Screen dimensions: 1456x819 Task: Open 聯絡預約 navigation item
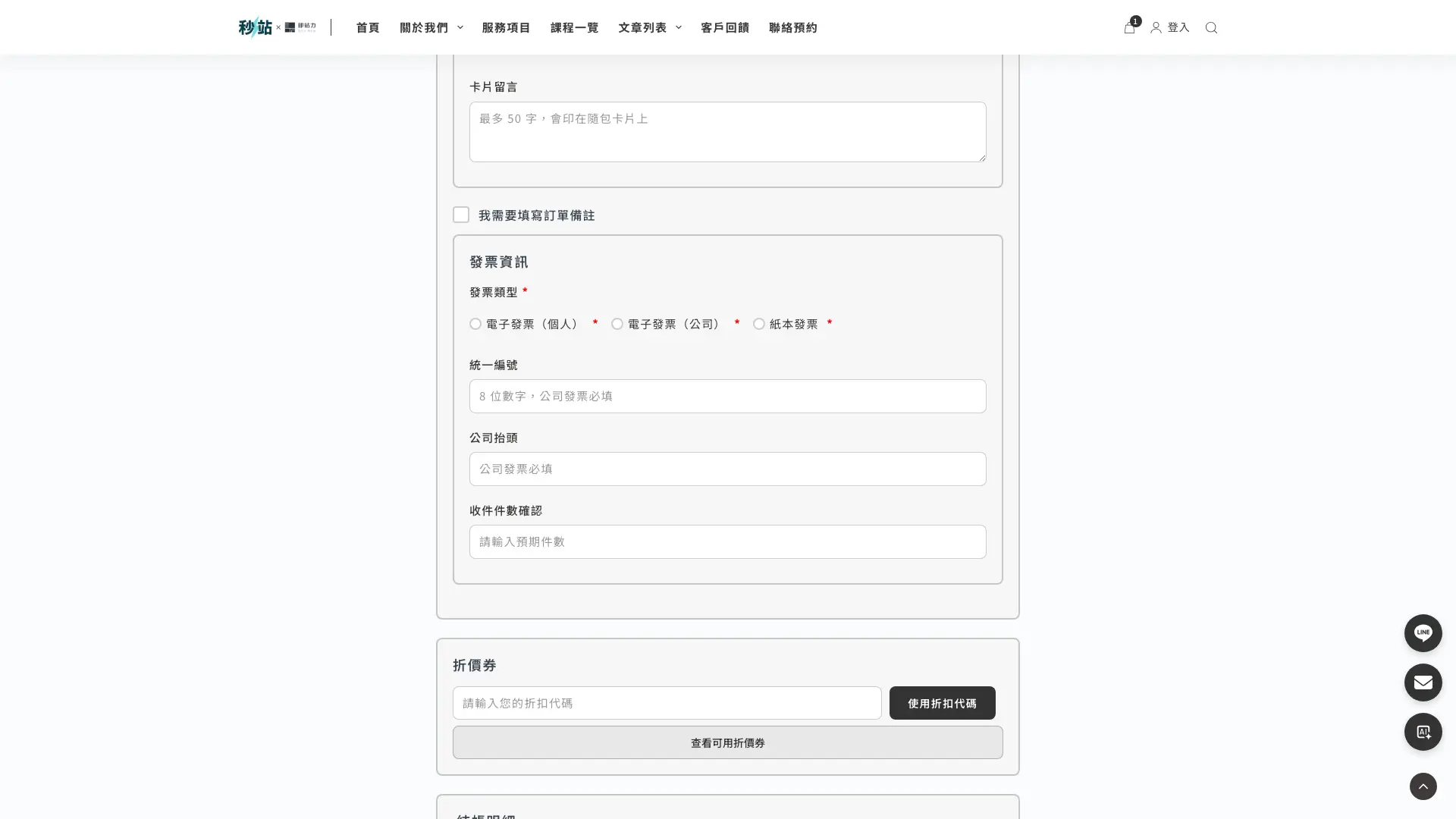793,27
